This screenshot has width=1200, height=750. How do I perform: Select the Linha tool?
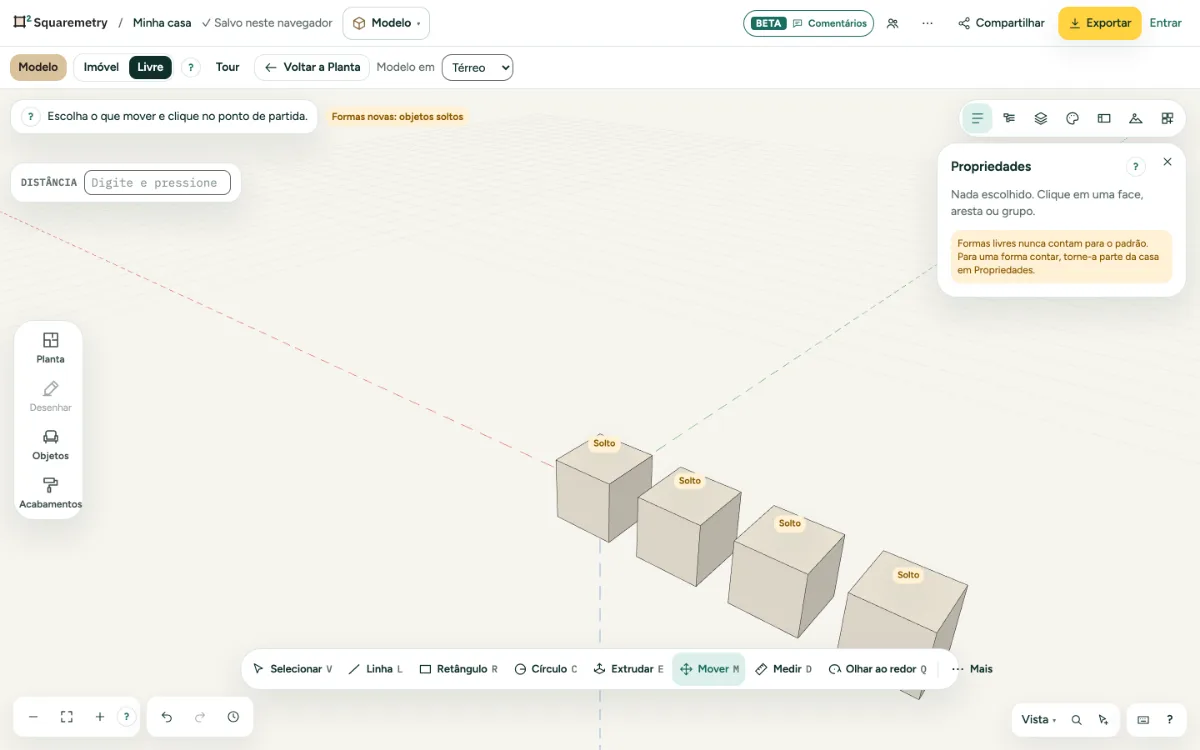point(375,669)
